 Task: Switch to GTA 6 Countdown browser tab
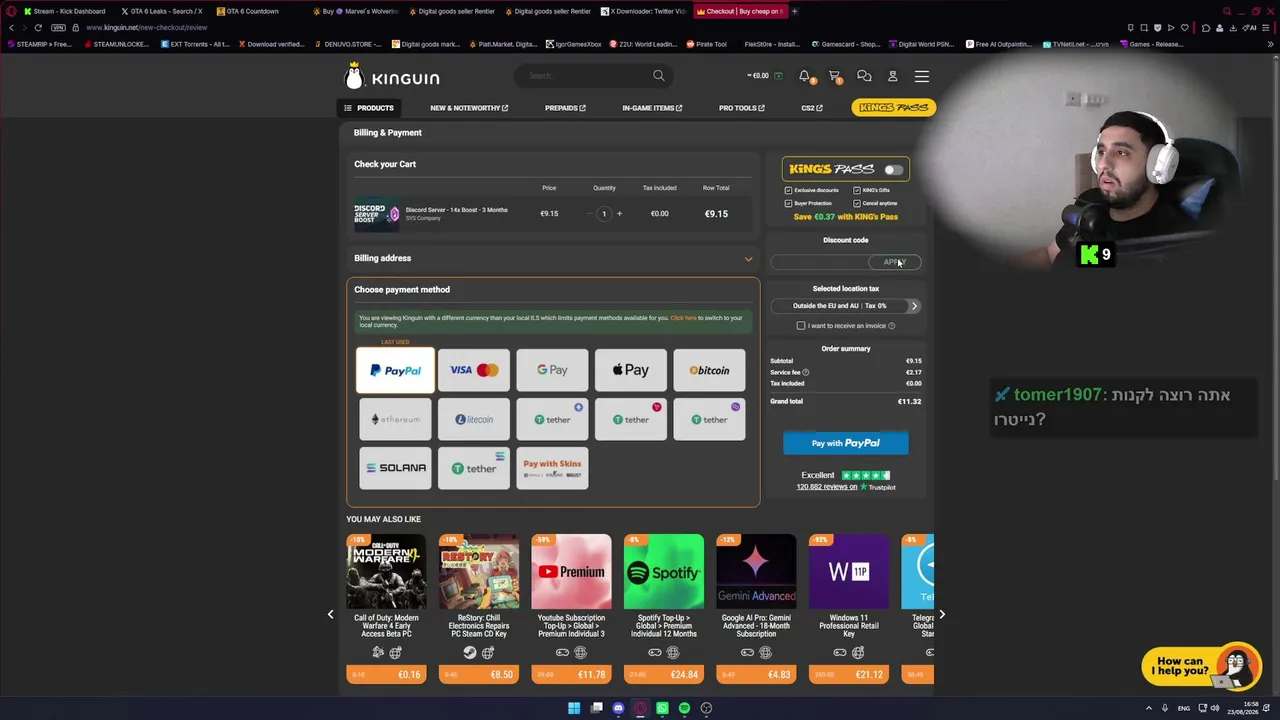pyautogui.click(x=254, y=11)
